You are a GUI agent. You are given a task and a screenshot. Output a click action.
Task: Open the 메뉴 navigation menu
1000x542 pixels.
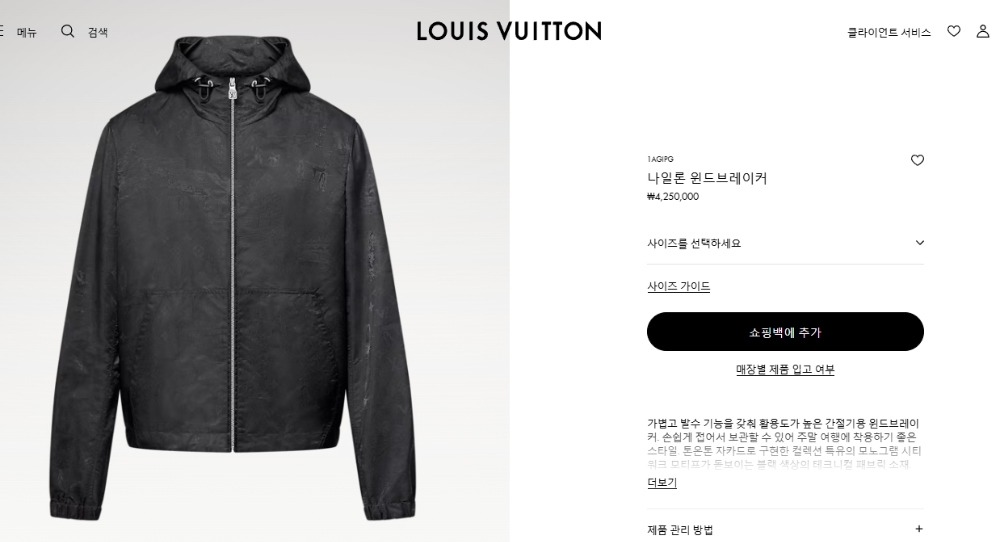click(27, 33)
